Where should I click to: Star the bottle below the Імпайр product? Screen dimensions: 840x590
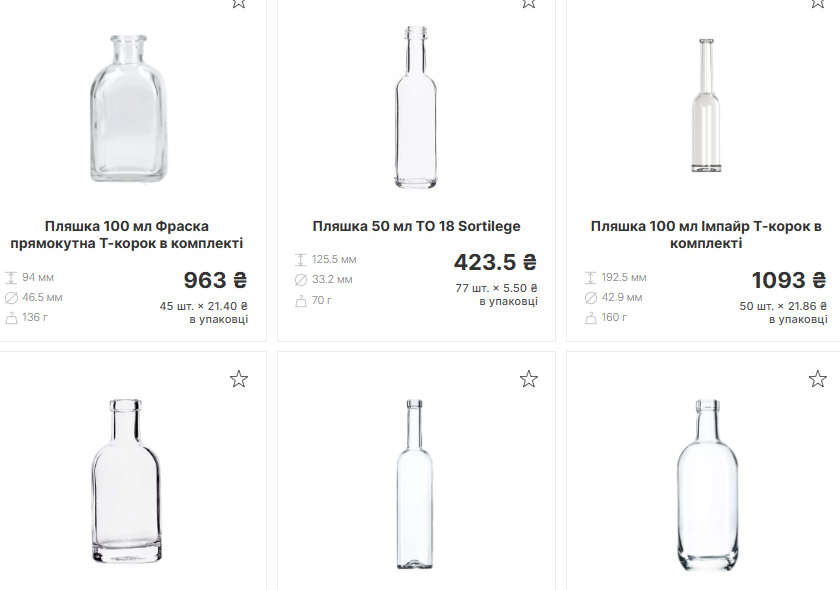[x=818, y=379]
